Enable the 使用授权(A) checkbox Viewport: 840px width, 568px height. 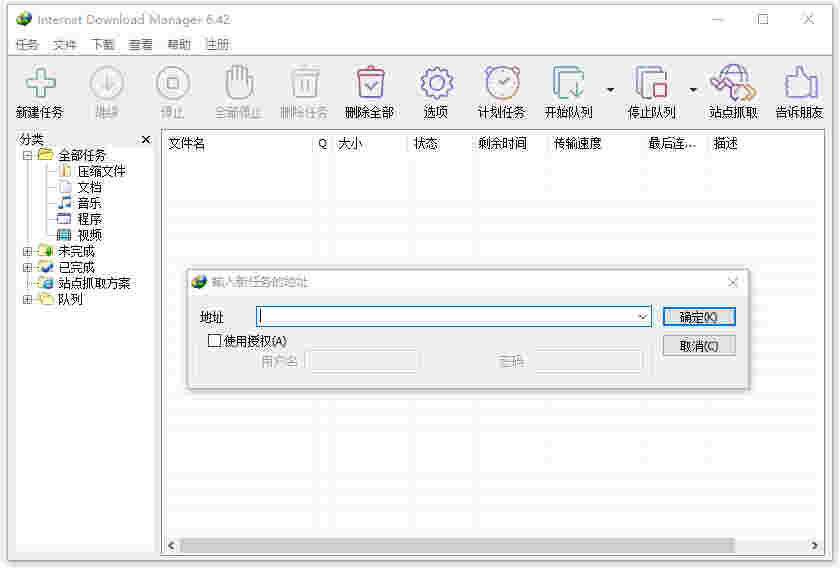(214, 341)
